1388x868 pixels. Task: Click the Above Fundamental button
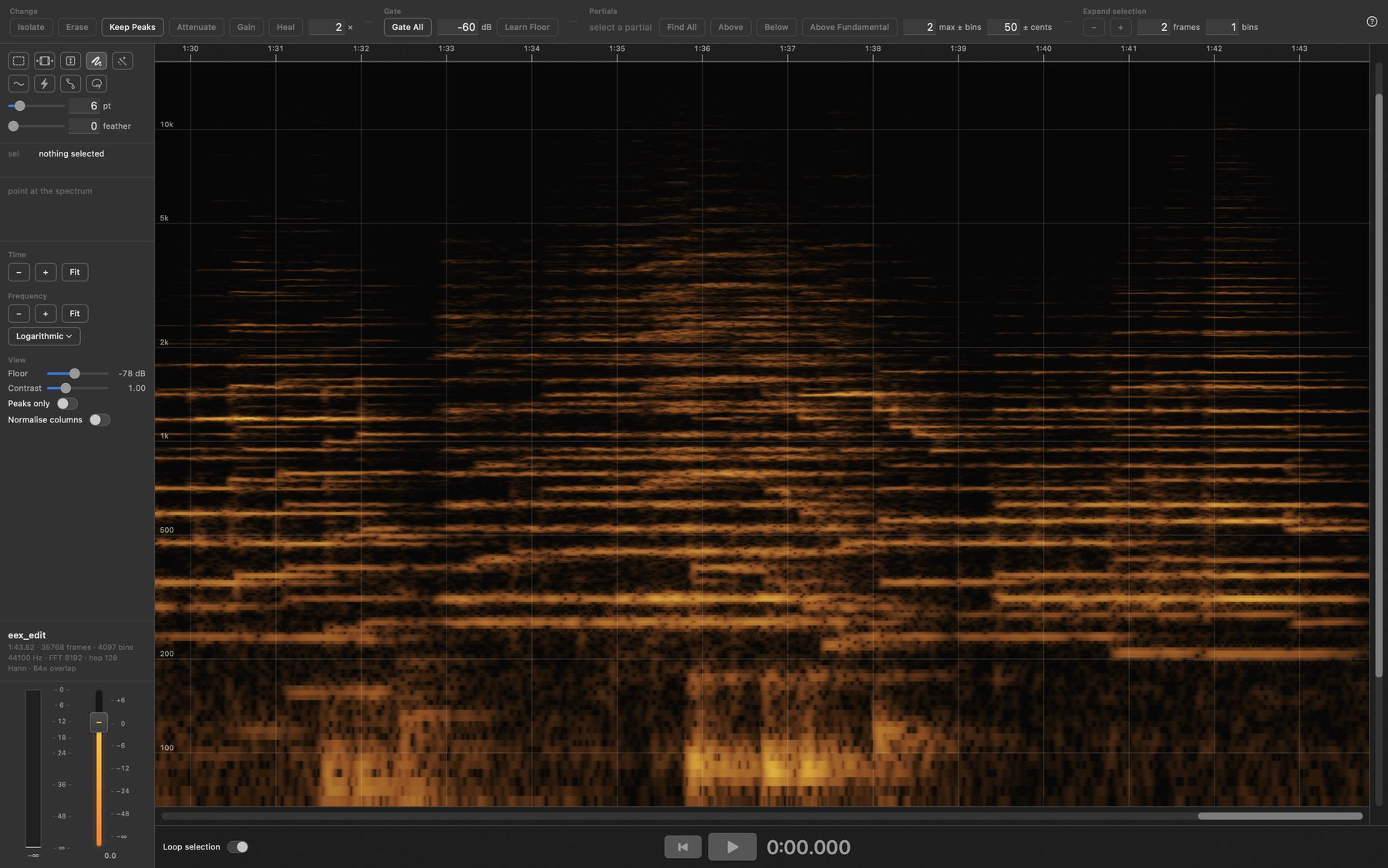point(849,27)
